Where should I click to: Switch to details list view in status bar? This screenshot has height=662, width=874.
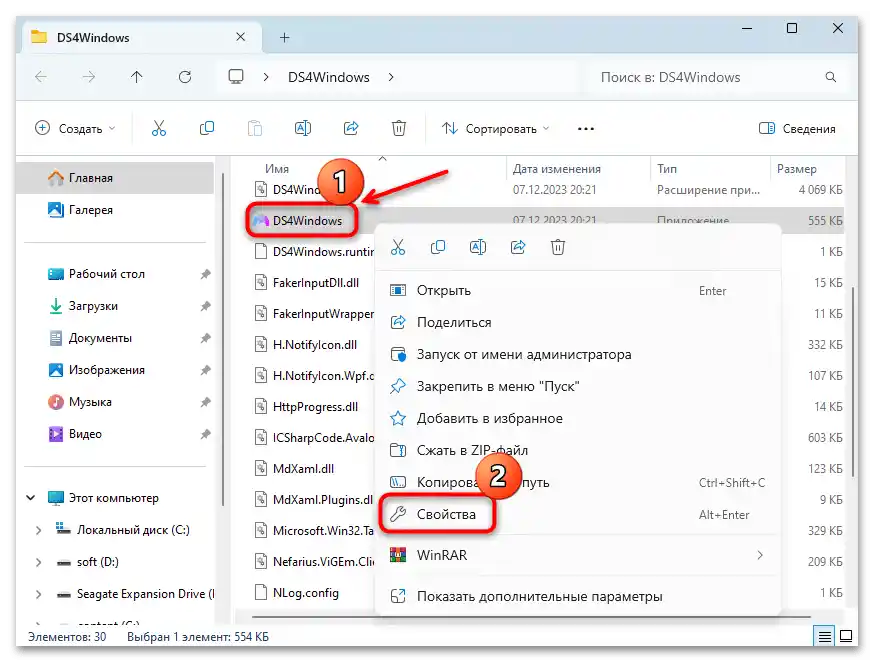tap(825, 636)
